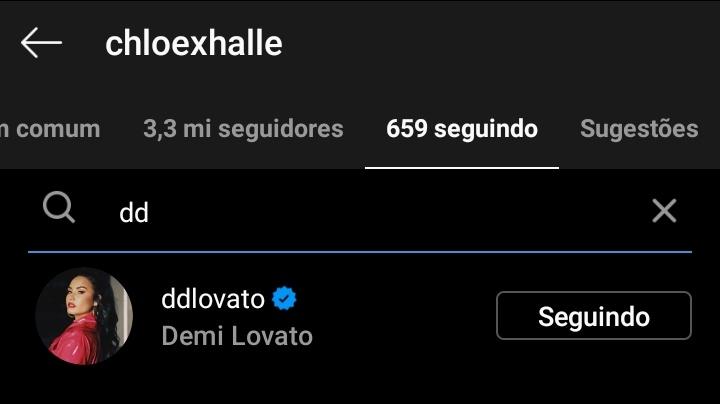Tap the chloexhalle header title

click(194, 44)
